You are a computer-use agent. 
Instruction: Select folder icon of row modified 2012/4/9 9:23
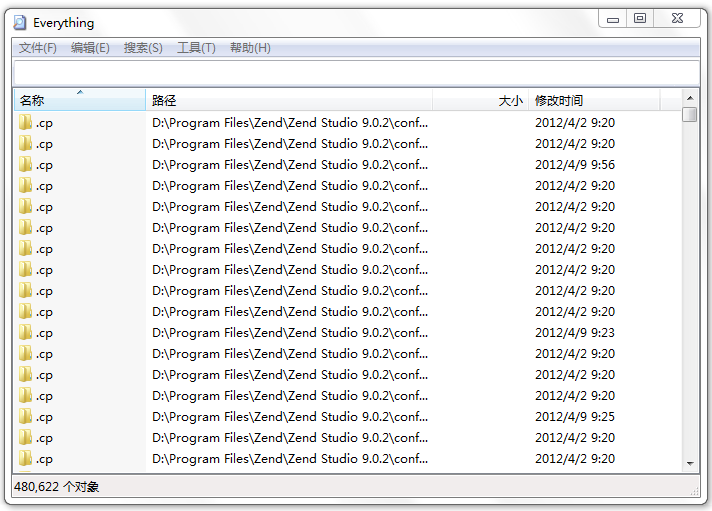[25, 332]
